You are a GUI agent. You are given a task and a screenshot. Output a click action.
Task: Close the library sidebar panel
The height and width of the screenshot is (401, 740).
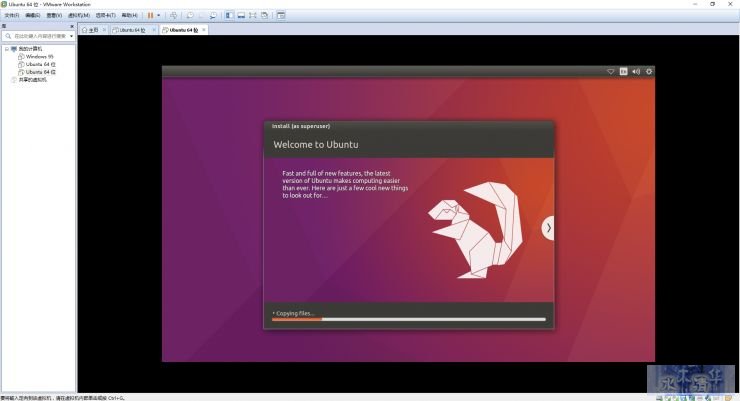[72, 26]
